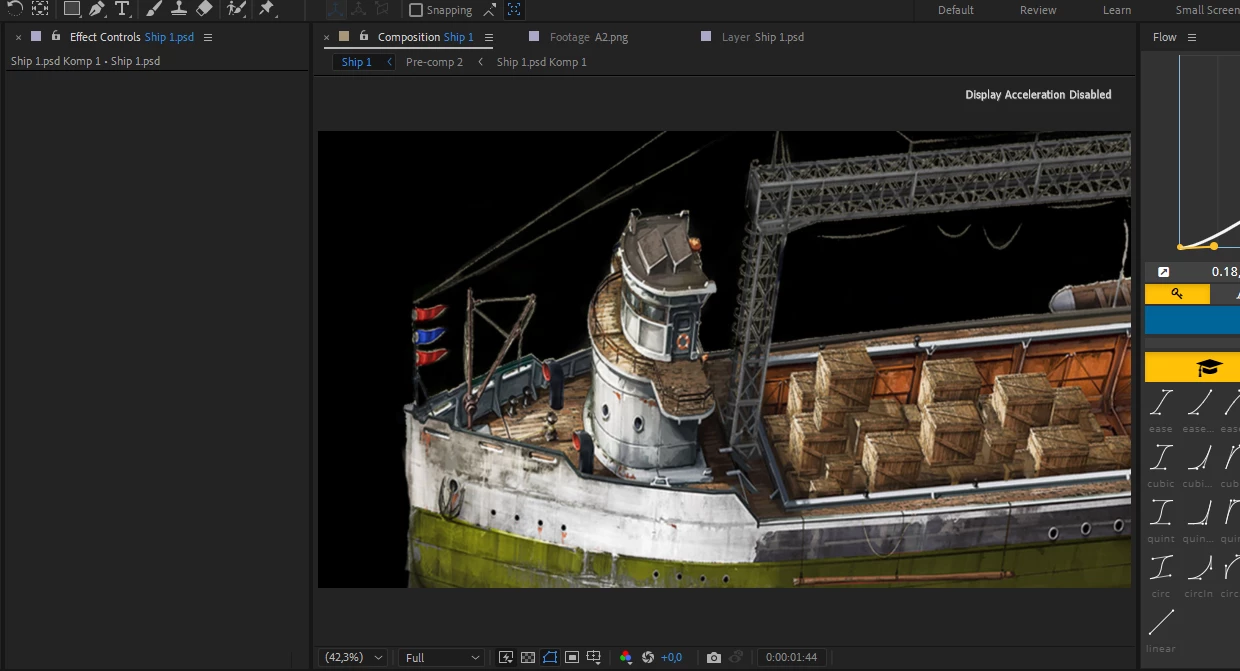The image size is (1240, 671).
Task: Toggle snap to edges extending beyond layer
Action: [489, 10]
